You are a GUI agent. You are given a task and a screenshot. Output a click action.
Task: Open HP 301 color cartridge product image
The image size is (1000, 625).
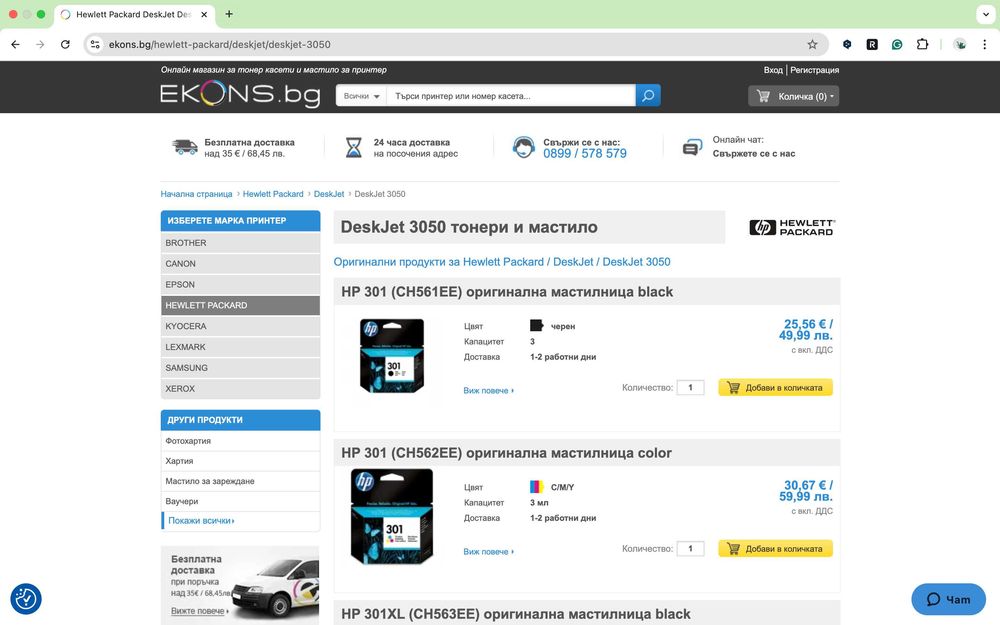pyautogui.click(x=392, y=517)
